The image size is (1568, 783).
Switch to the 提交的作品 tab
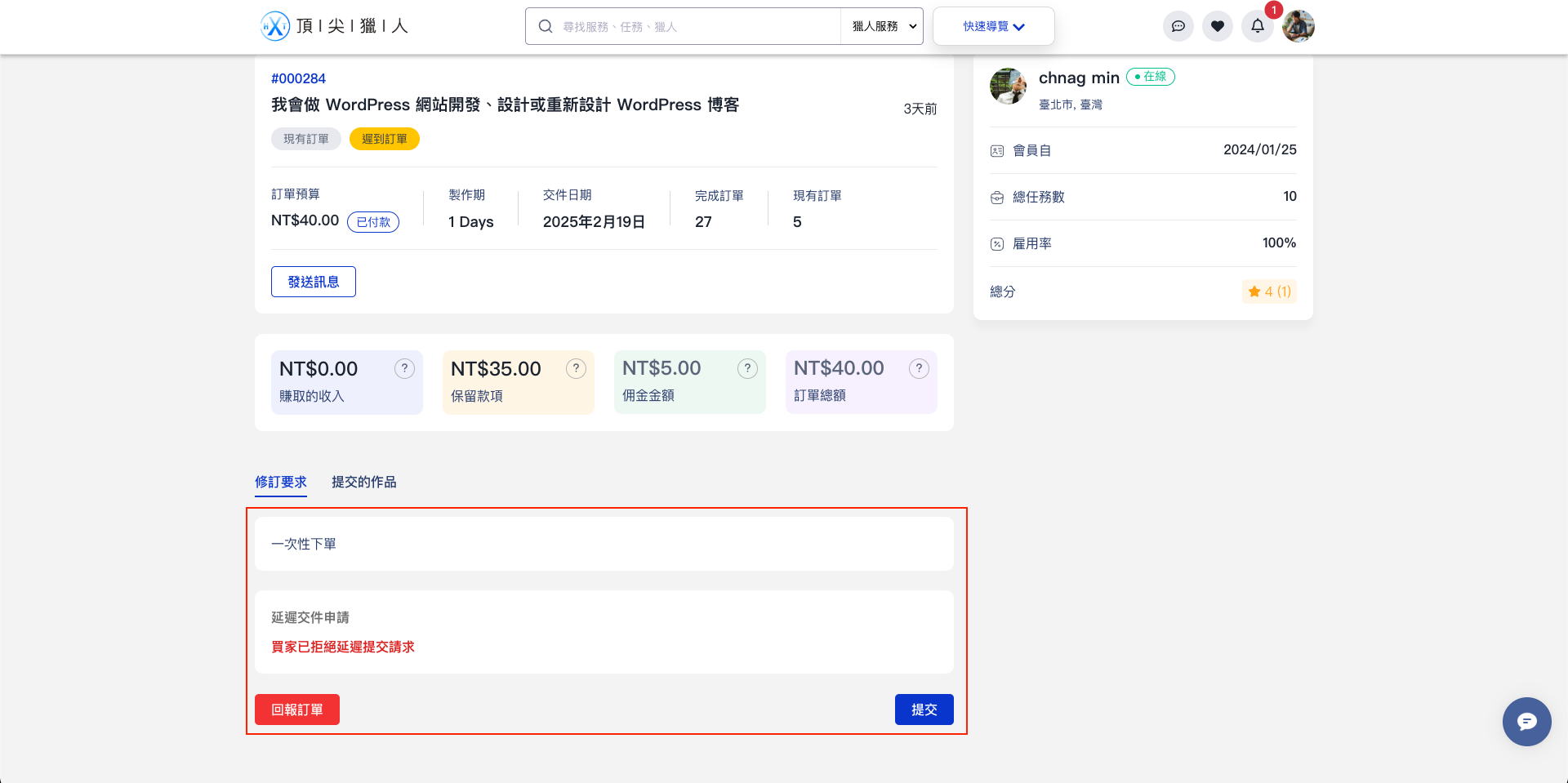click(x=363, y=482)
